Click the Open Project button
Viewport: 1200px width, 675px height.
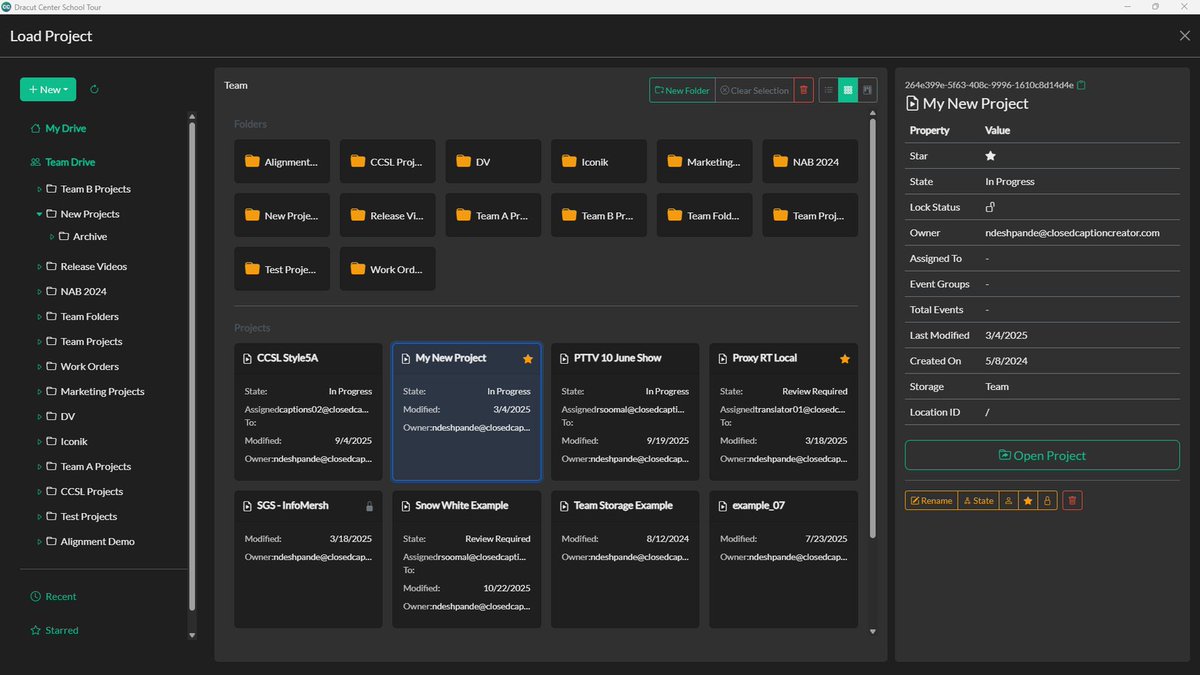[x=1042, y=455]
